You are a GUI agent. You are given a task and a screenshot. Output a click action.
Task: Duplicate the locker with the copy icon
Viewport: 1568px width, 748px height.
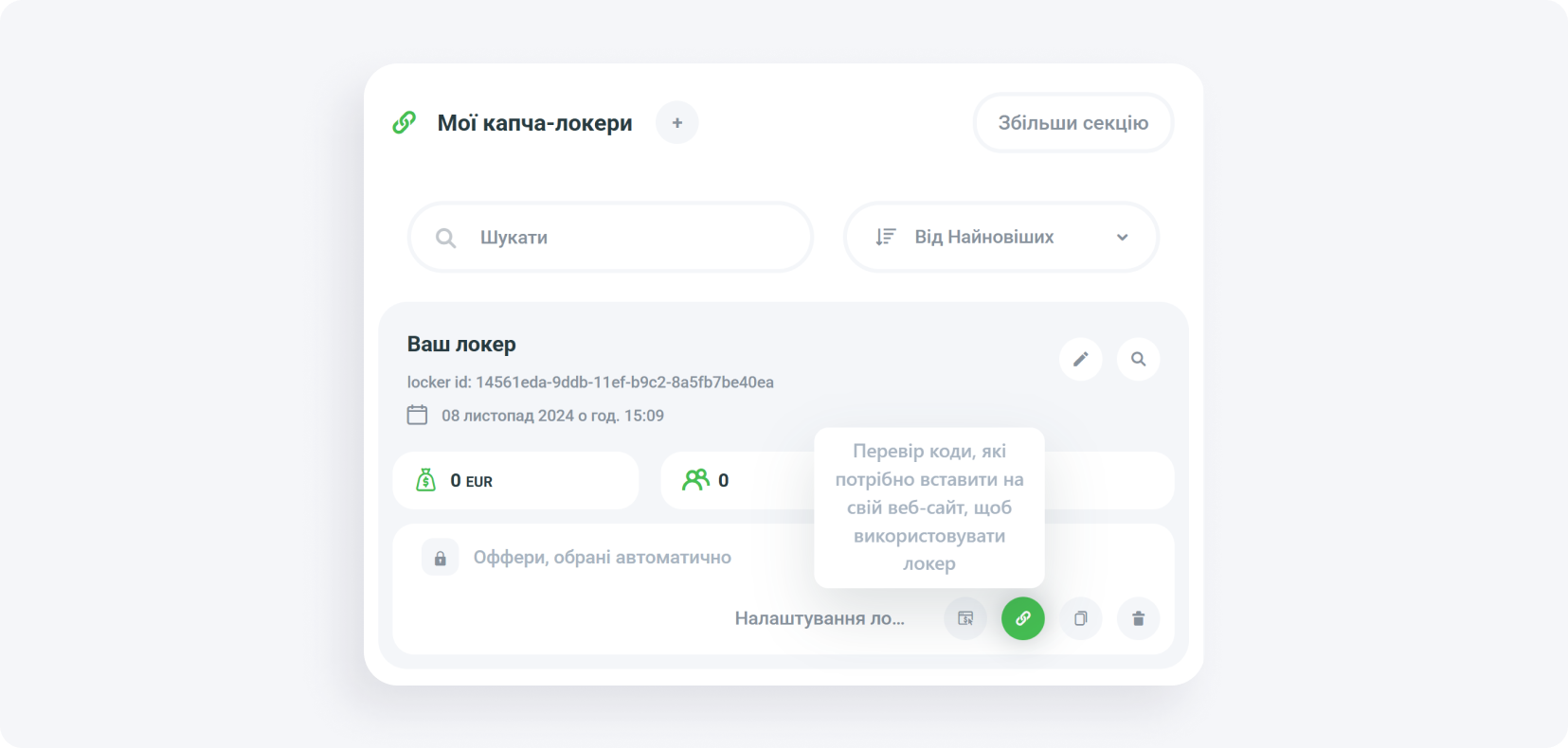tap(1080, 618)
